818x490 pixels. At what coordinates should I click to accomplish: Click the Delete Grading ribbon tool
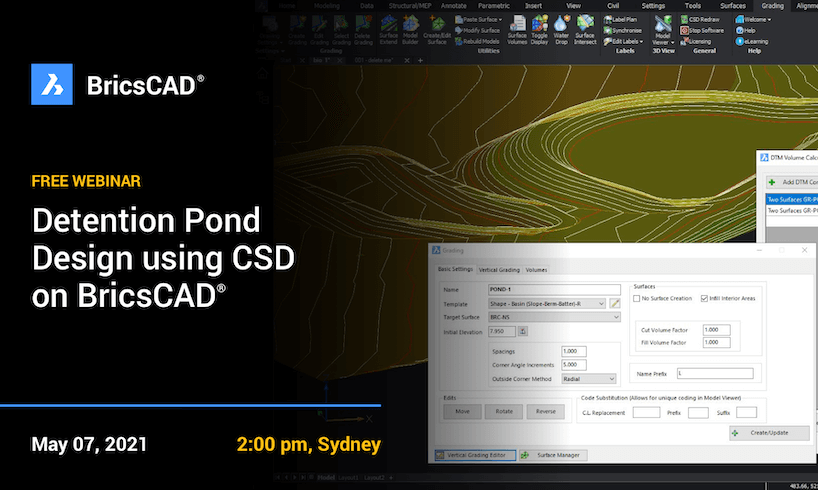coord(363,30)
